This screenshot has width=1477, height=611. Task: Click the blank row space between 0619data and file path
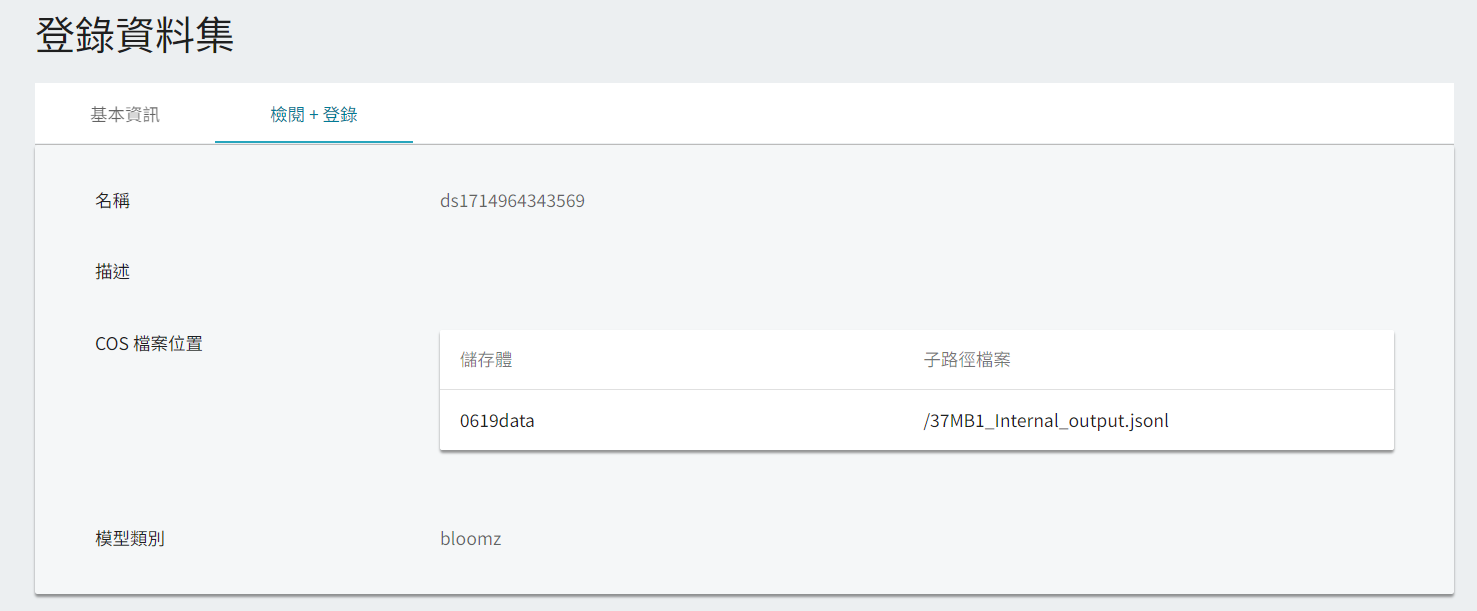click(729, 421)
